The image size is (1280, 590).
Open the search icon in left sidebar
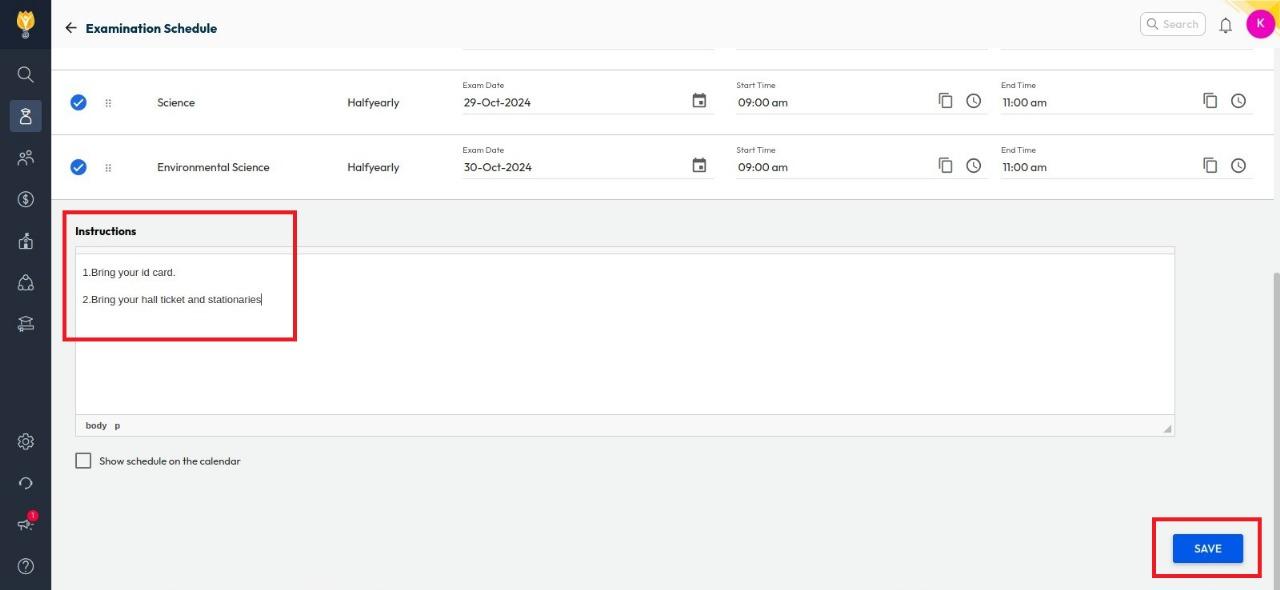26,74
